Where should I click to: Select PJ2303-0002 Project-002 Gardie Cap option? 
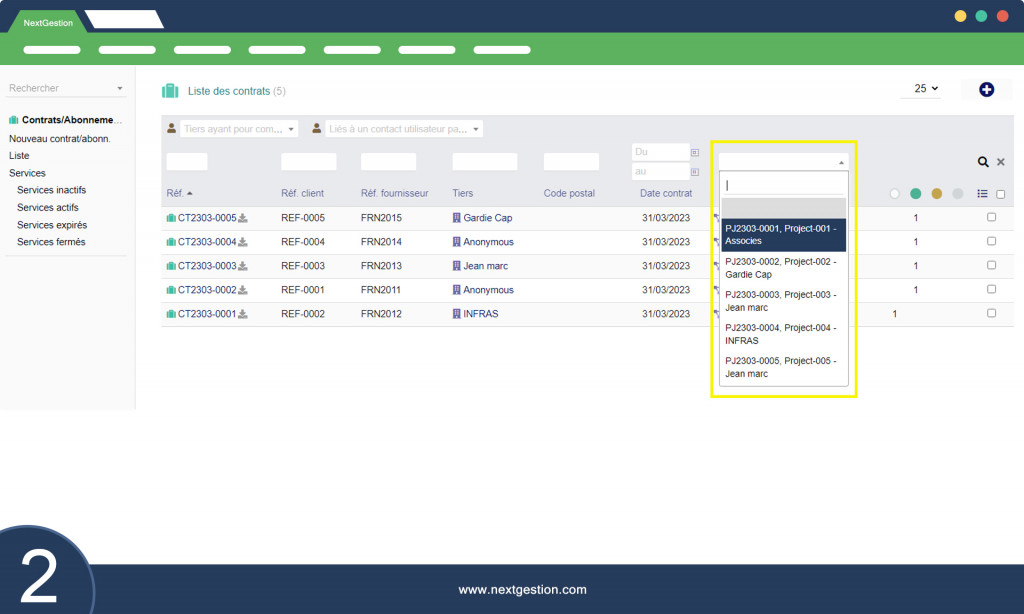783,267
